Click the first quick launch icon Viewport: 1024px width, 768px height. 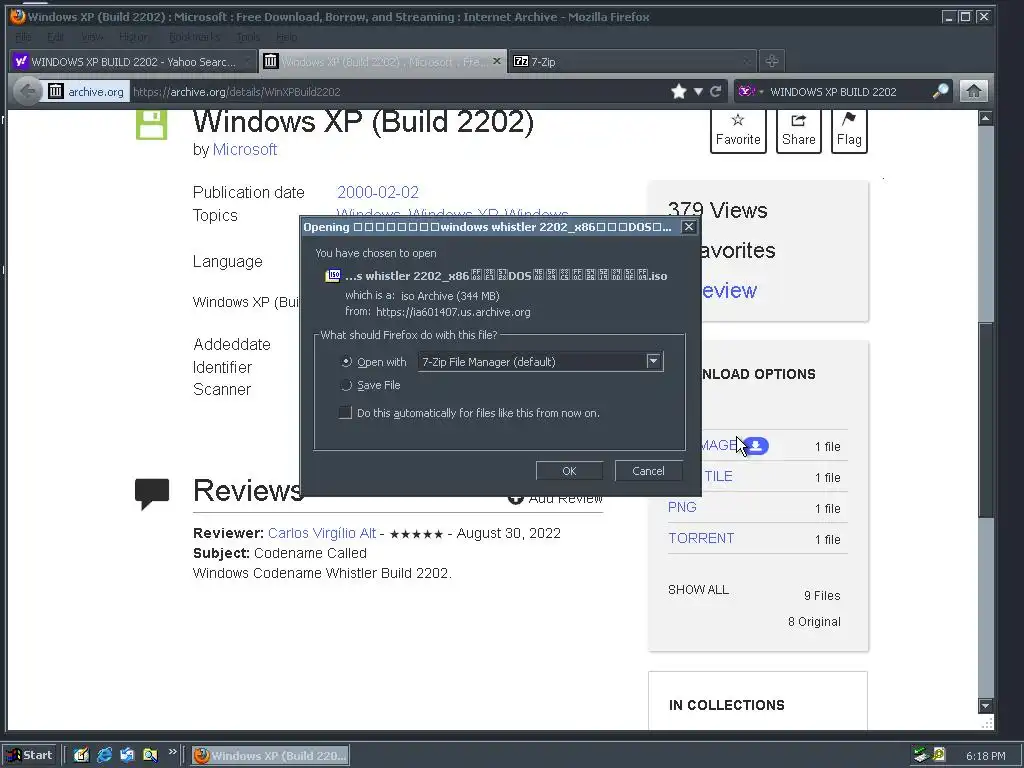click(81, 755)
